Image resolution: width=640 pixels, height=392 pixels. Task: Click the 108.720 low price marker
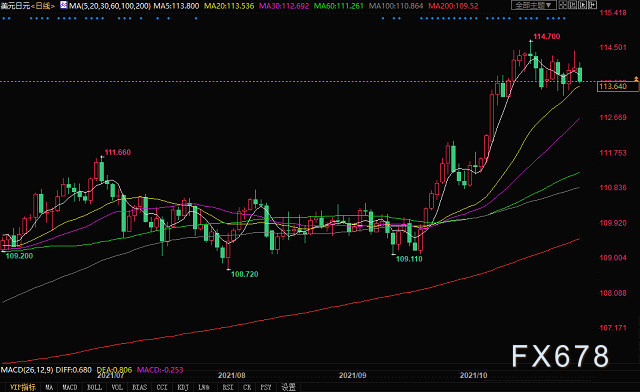[x=244, y=274]
